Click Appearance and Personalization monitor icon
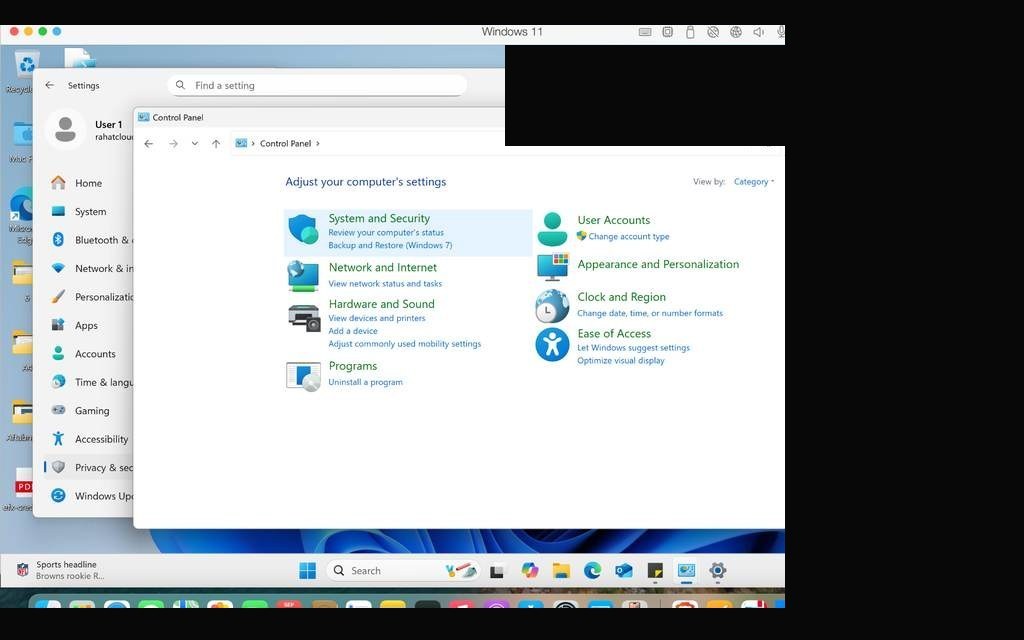This screenshot has height=640, width=1024. coord(552,266)
